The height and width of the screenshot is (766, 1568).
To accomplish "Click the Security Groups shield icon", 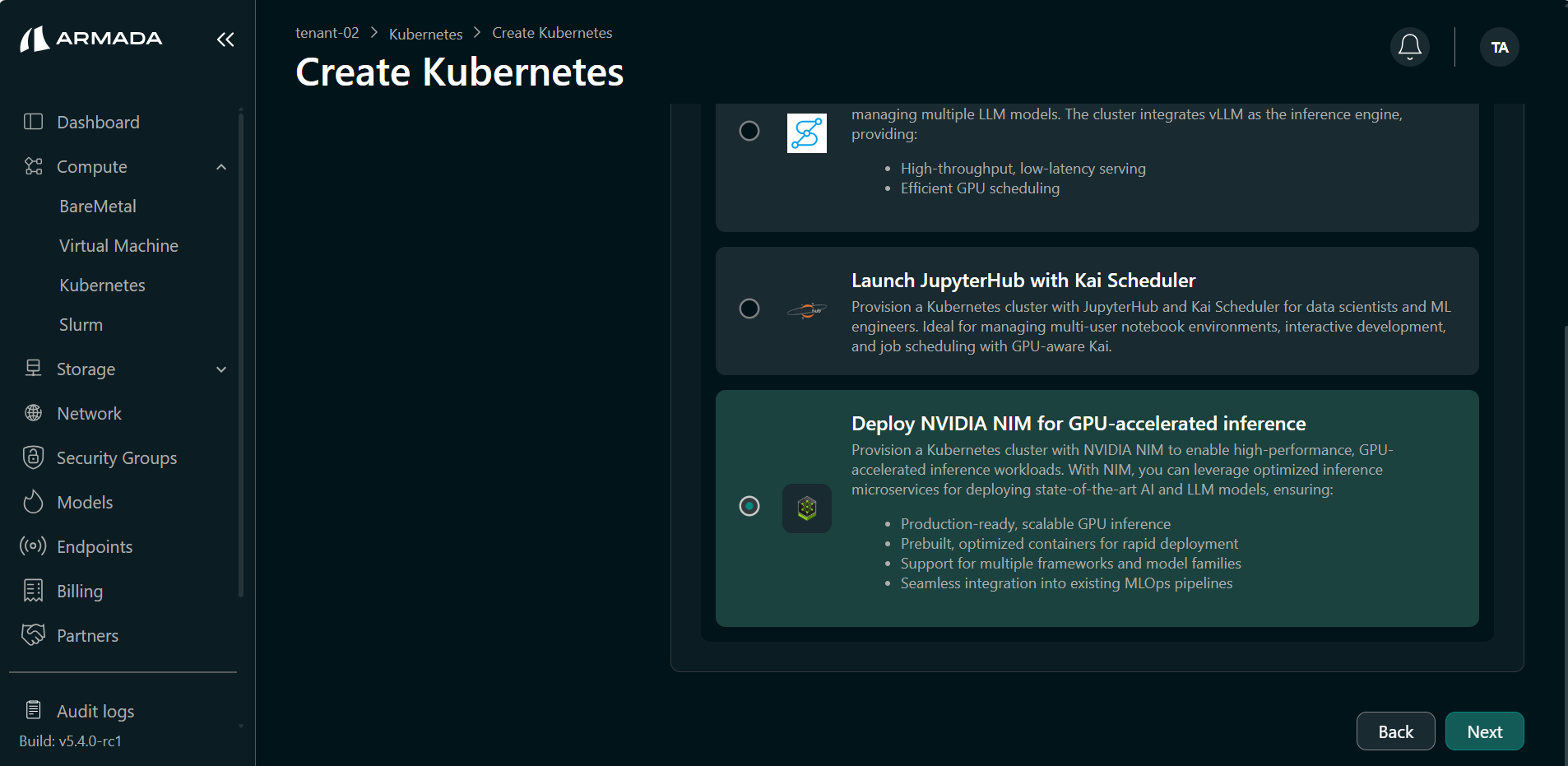I will (x=33, y=457).
